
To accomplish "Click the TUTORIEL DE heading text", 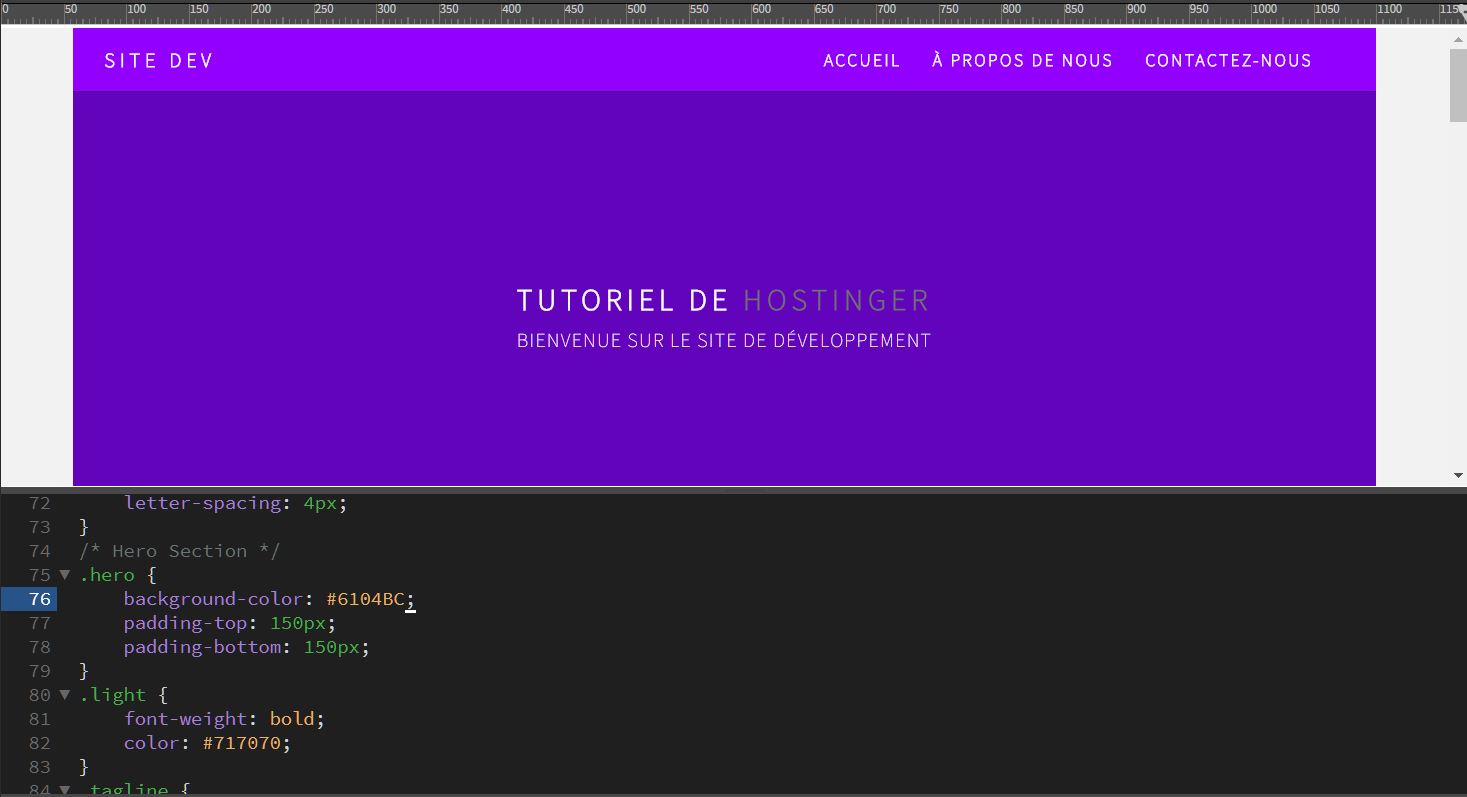I will 624,300.
